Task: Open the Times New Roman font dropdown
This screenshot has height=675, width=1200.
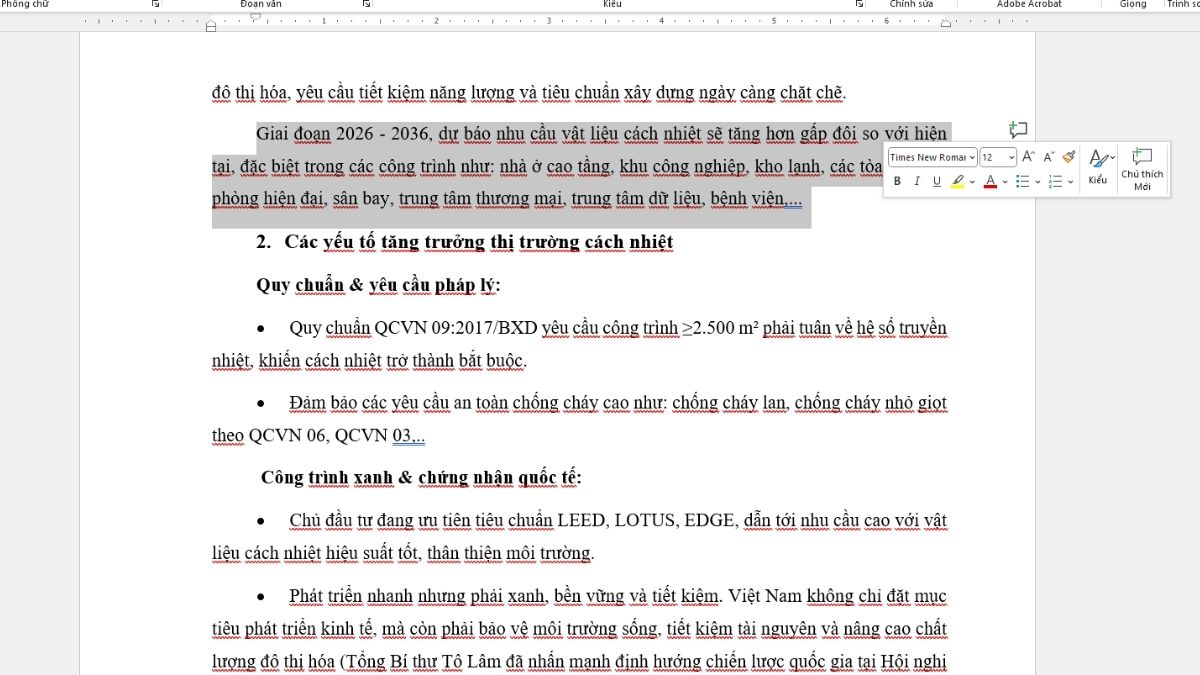Action: 973,157
